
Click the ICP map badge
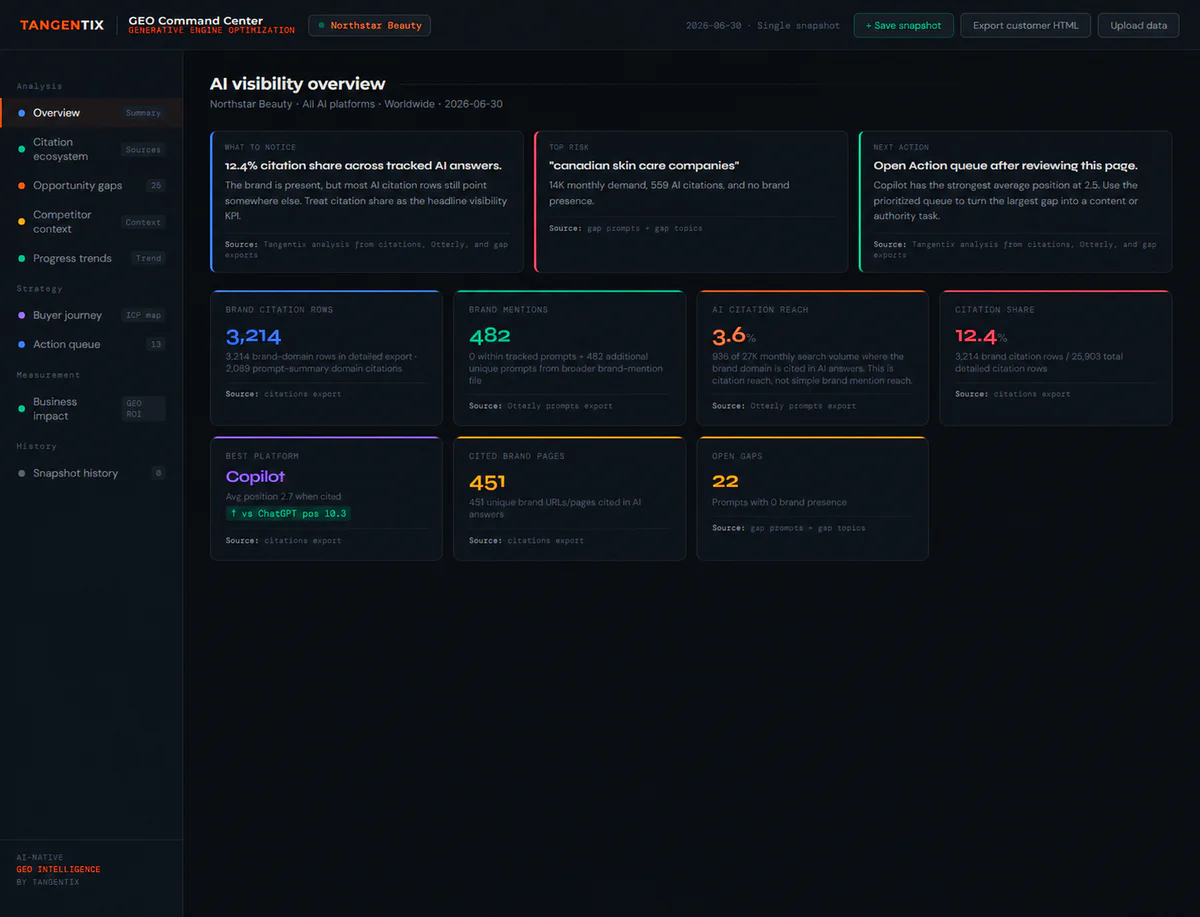point(143,315)
